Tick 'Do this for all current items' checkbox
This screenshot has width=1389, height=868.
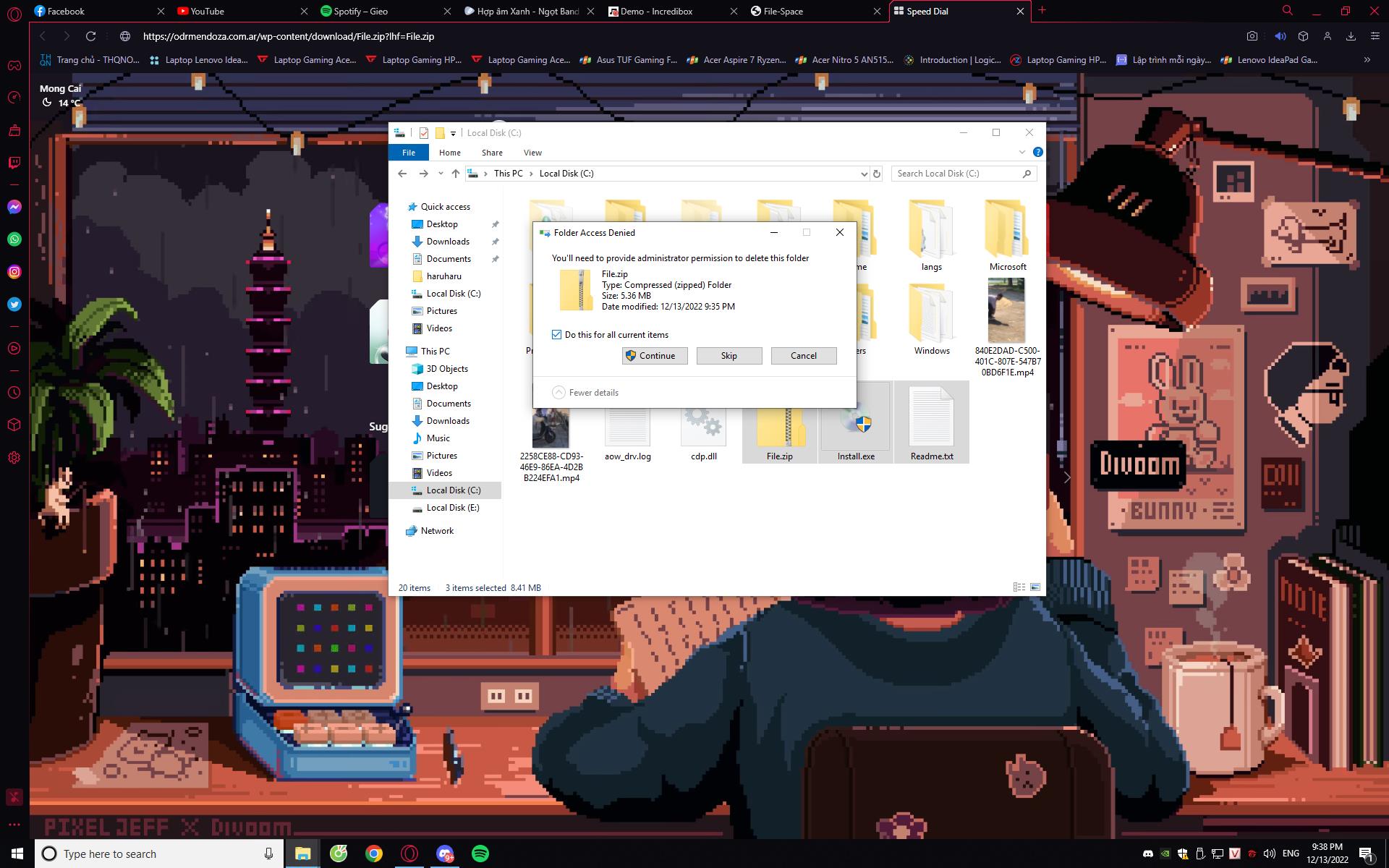click(556, 334)
